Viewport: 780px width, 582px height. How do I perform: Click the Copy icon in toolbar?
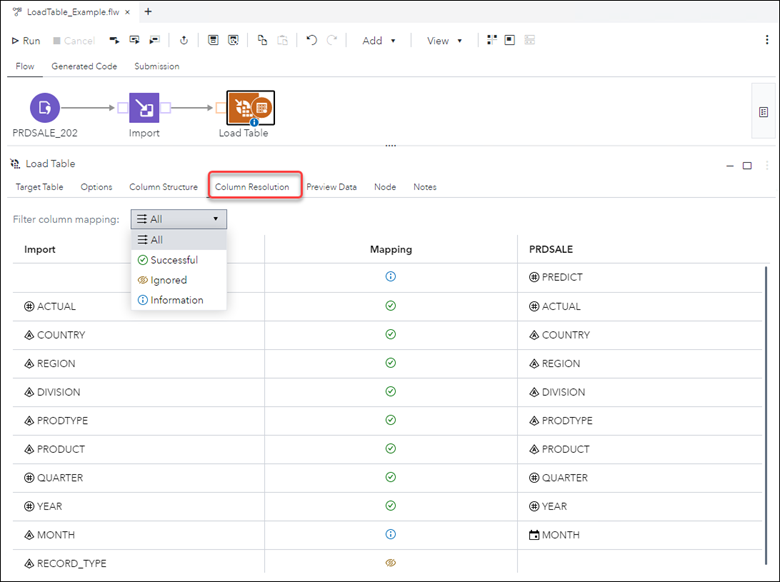(263, 41)
